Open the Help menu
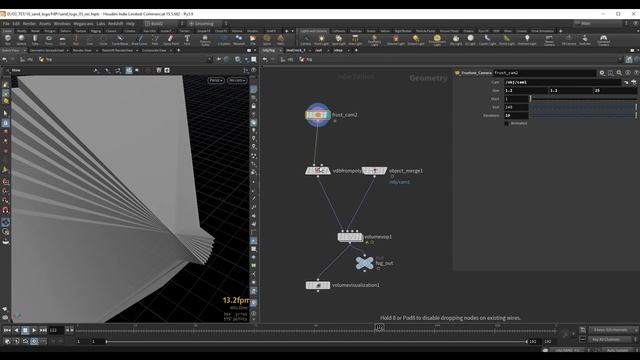Viewport: 640px width, 360px height. [130, 24]
